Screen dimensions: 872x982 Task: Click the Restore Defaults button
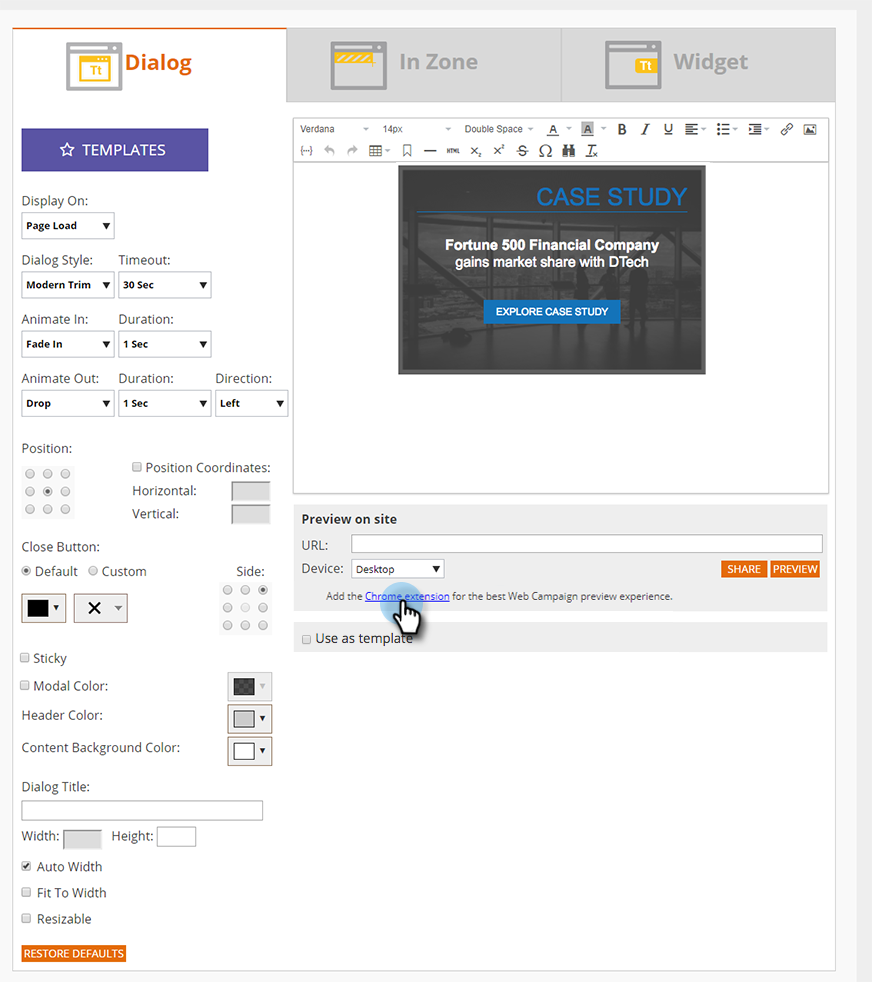(x=74, y=953)
